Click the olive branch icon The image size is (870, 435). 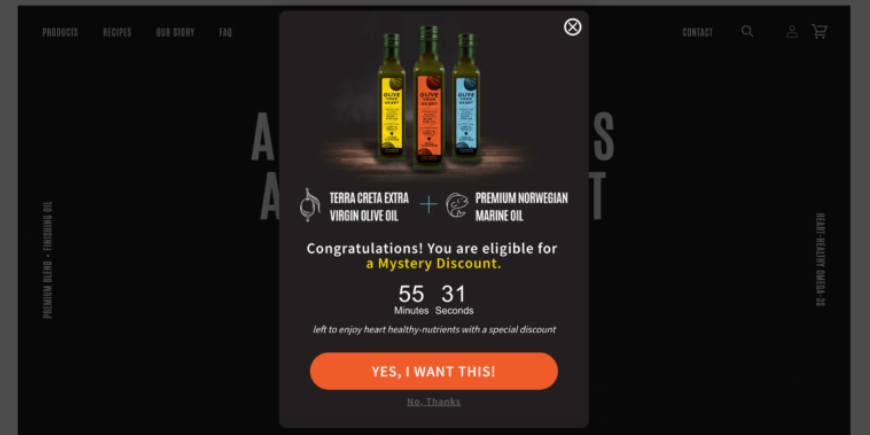310,205
